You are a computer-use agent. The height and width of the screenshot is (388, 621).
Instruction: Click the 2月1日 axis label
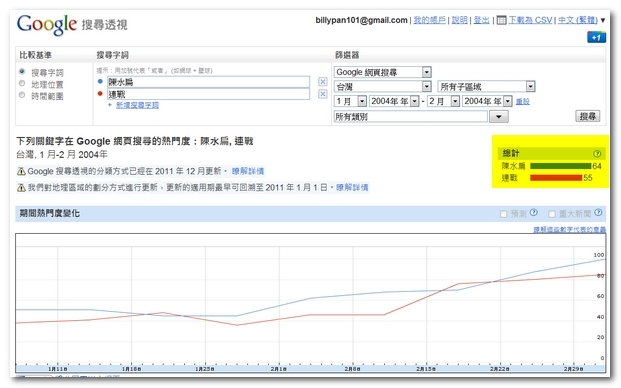coord(278,369)
